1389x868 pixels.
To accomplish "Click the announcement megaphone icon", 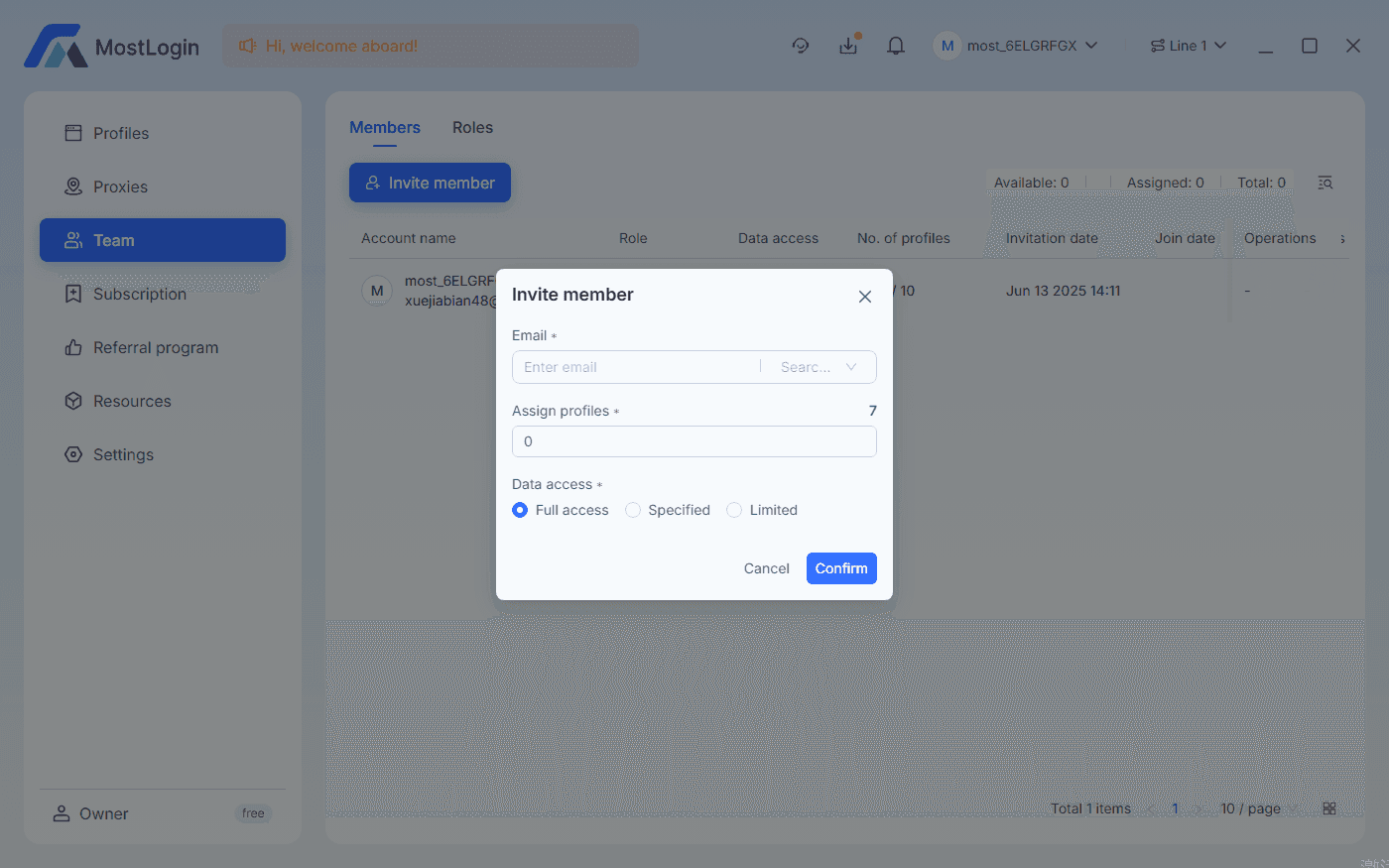I will click(247, 46).
